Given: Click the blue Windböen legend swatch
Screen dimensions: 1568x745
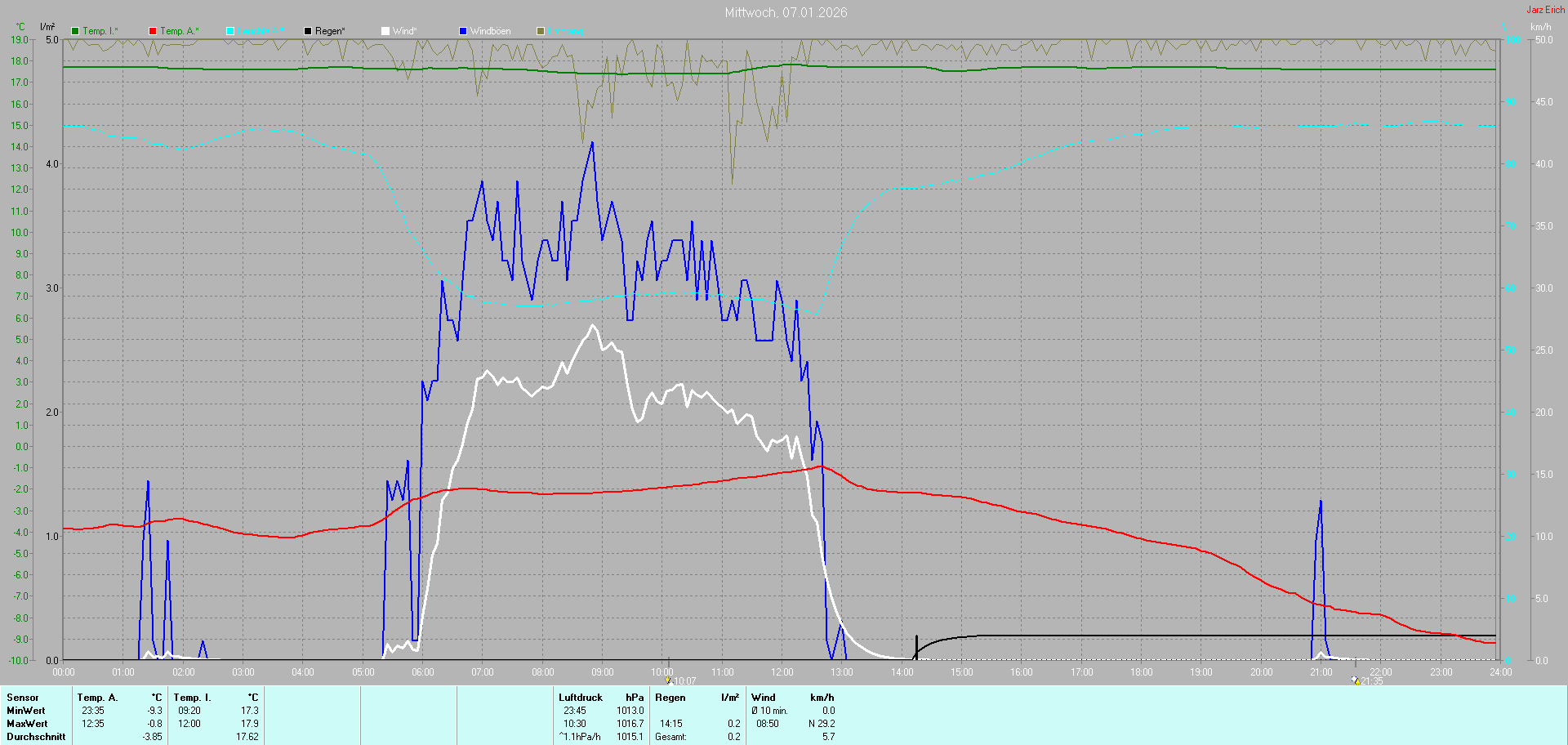Looking at the screenshot, I should 463,31.
